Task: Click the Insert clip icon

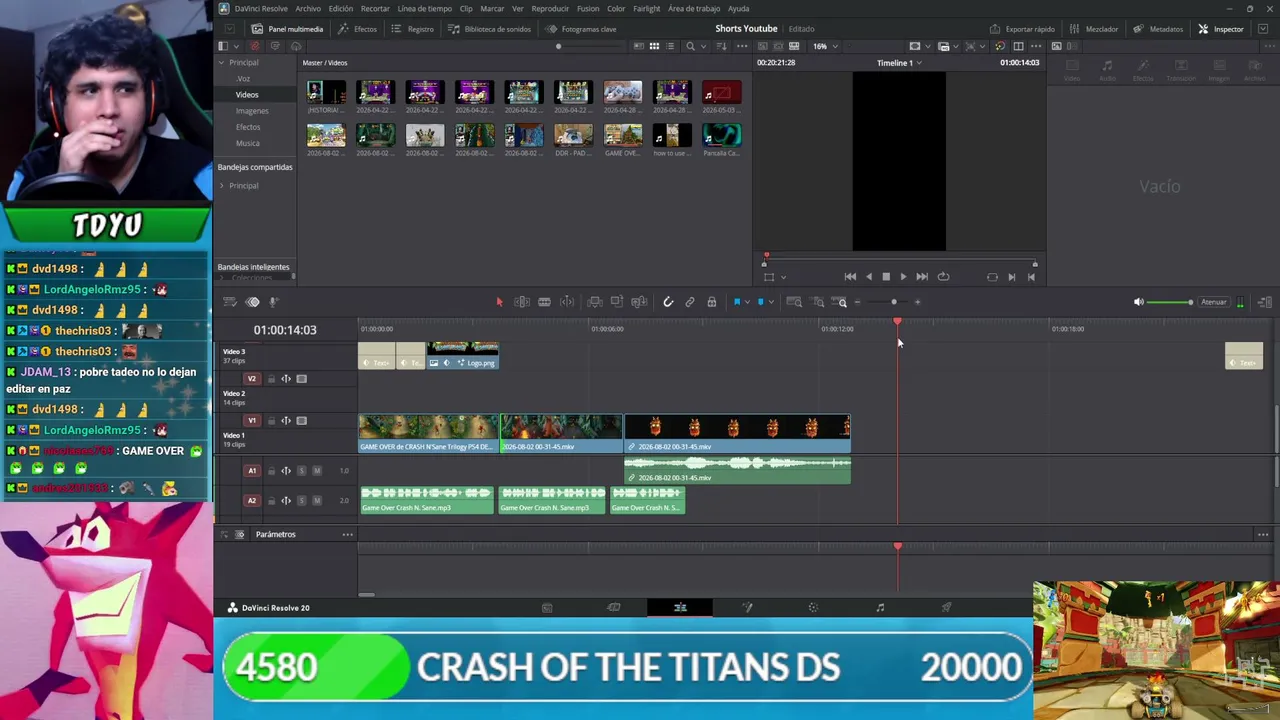Action: [x=595, y=302]
